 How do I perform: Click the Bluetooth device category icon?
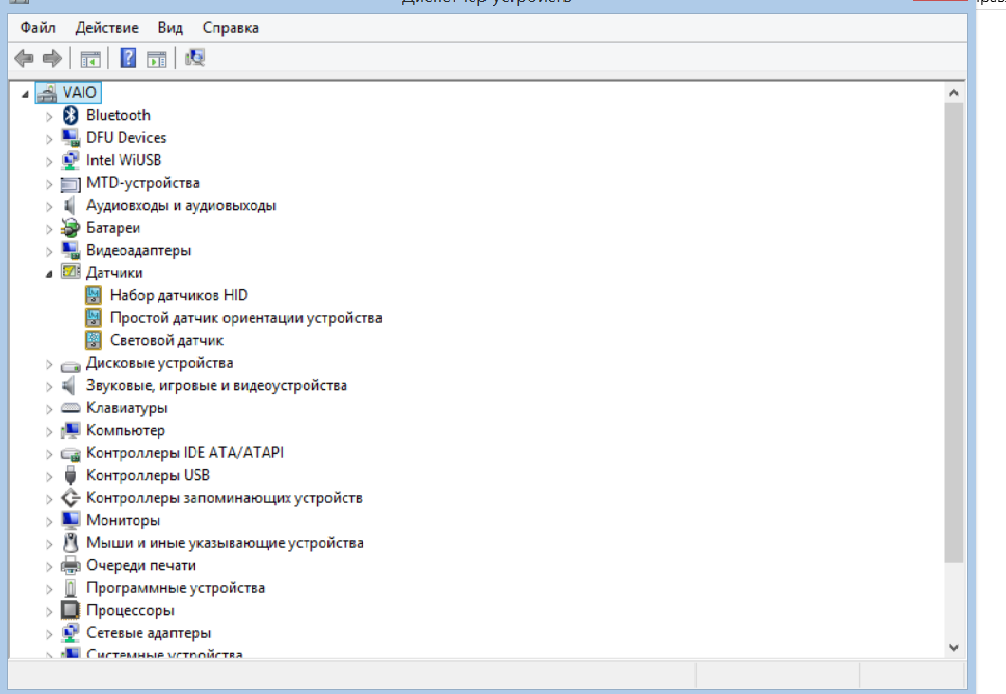(x=70, y=115)
